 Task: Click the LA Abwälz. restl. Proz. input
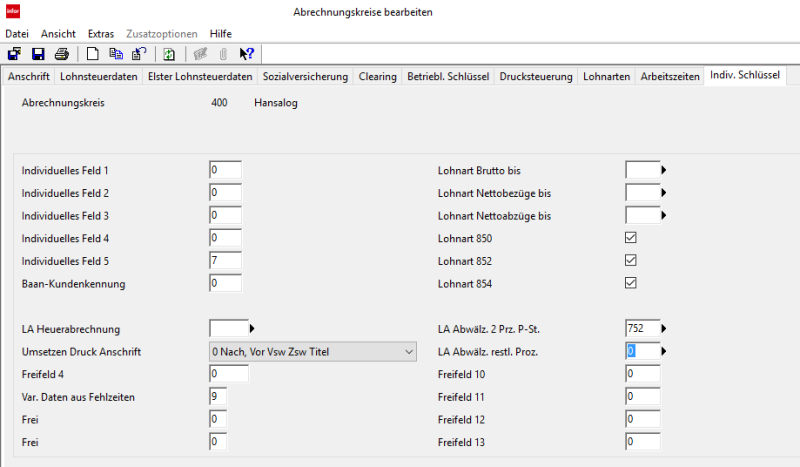pyautogui.click(x=642, y=351)
